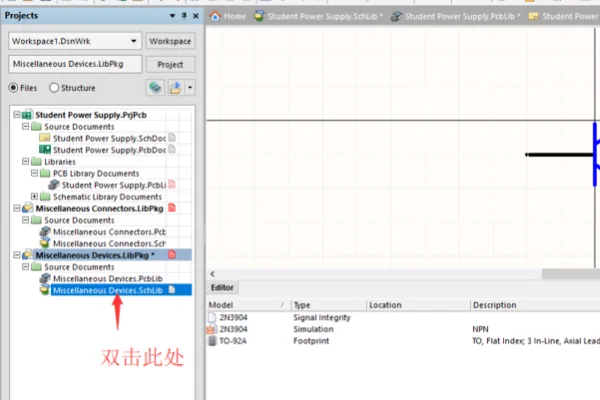The width and height of the screenshot is (600, 400).
Task: Click the Workspace button
Action: pyautogui.click(x=170, y=41)
